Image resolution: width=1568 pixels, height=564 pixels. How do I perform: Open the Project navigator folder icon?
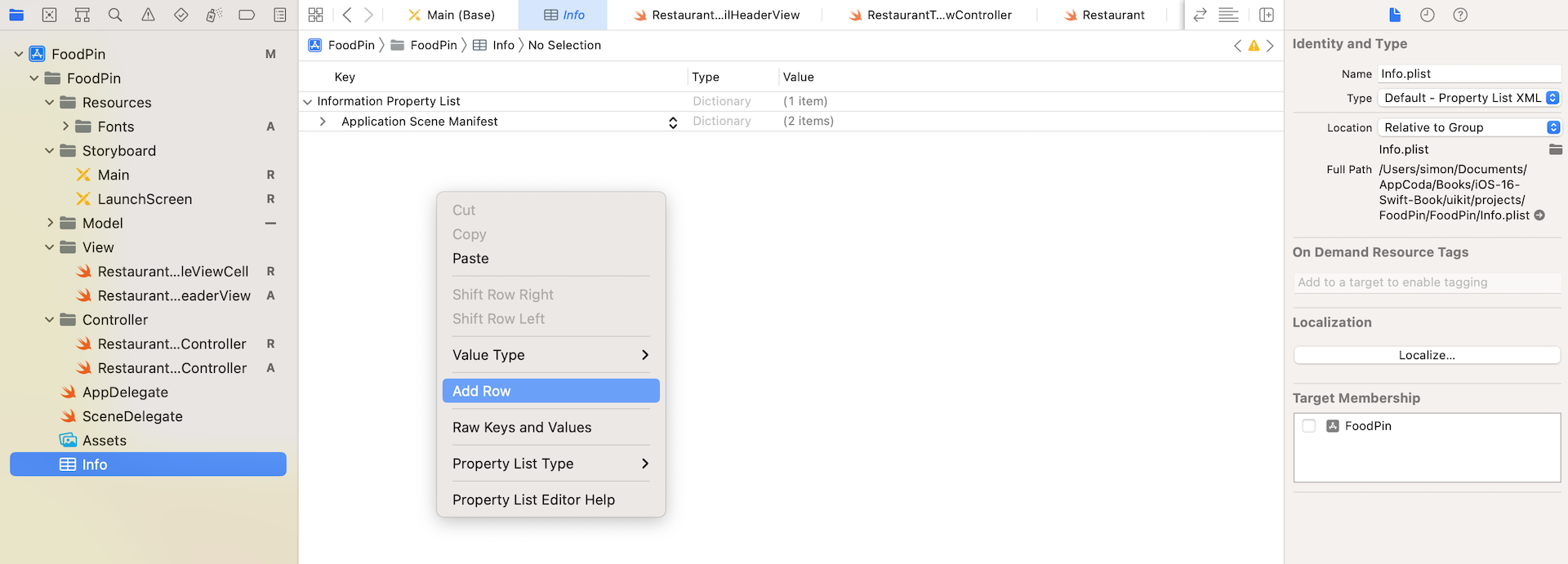coord(16,15)
